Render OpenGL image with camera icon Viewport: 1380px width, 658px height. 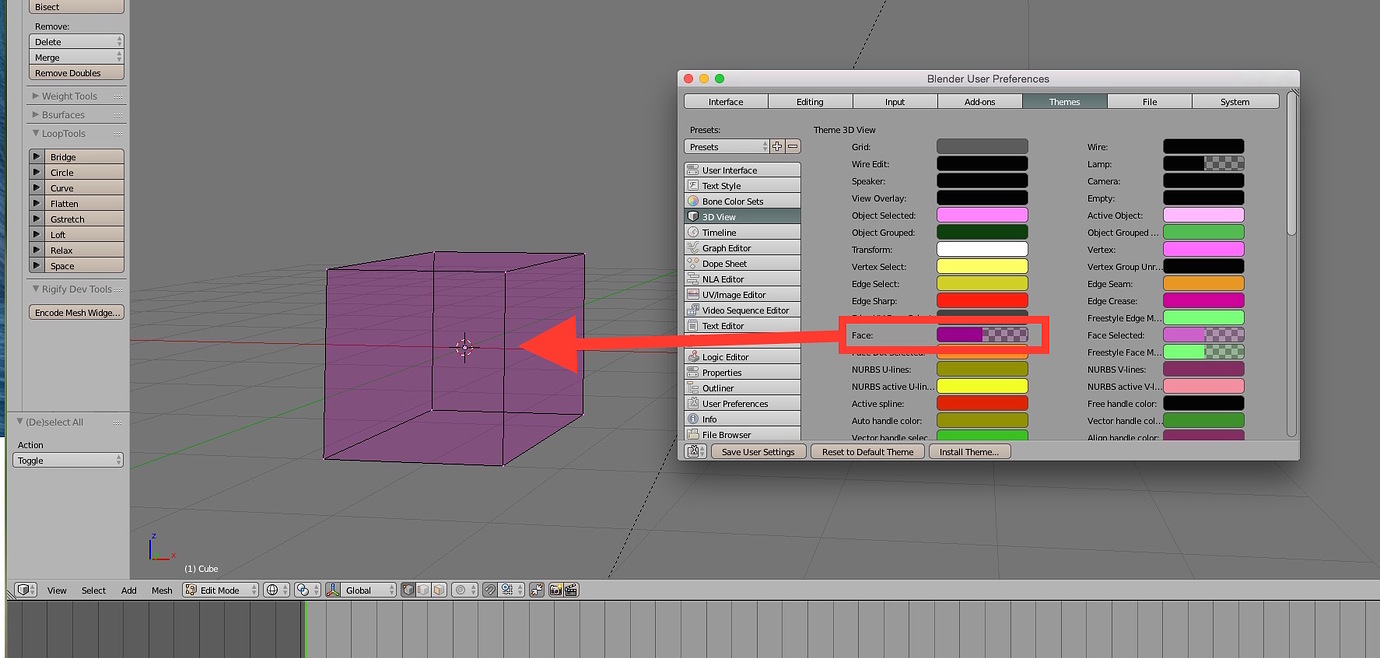pos(555,590)
